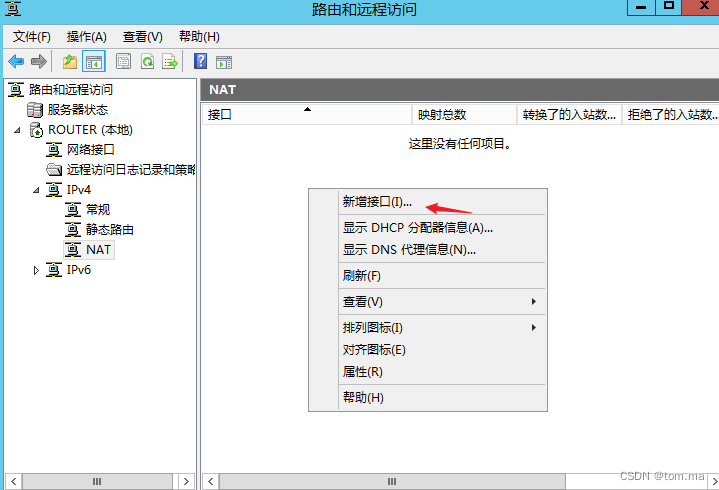
Task: Click the ROUTER (本地) server icon
Action: [36, 130]
